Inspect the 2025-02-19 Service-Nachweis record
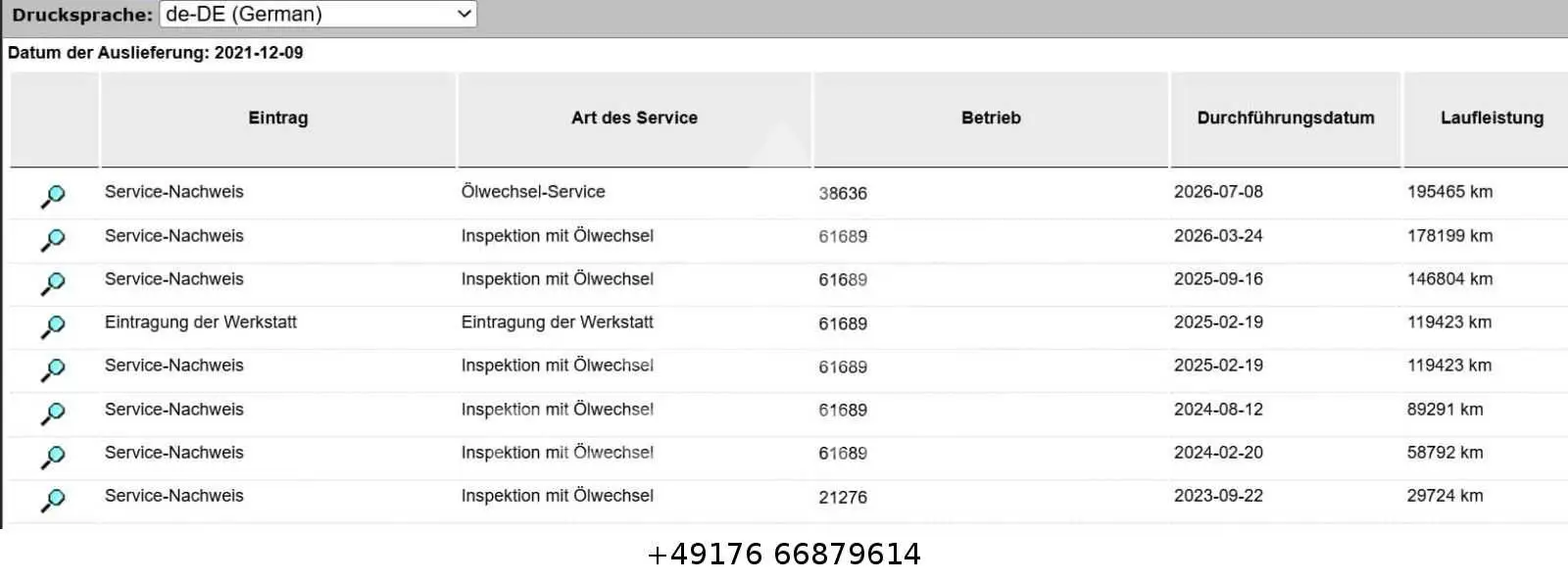The height and width of the screenshot is (582, 1568). (53, 369)
